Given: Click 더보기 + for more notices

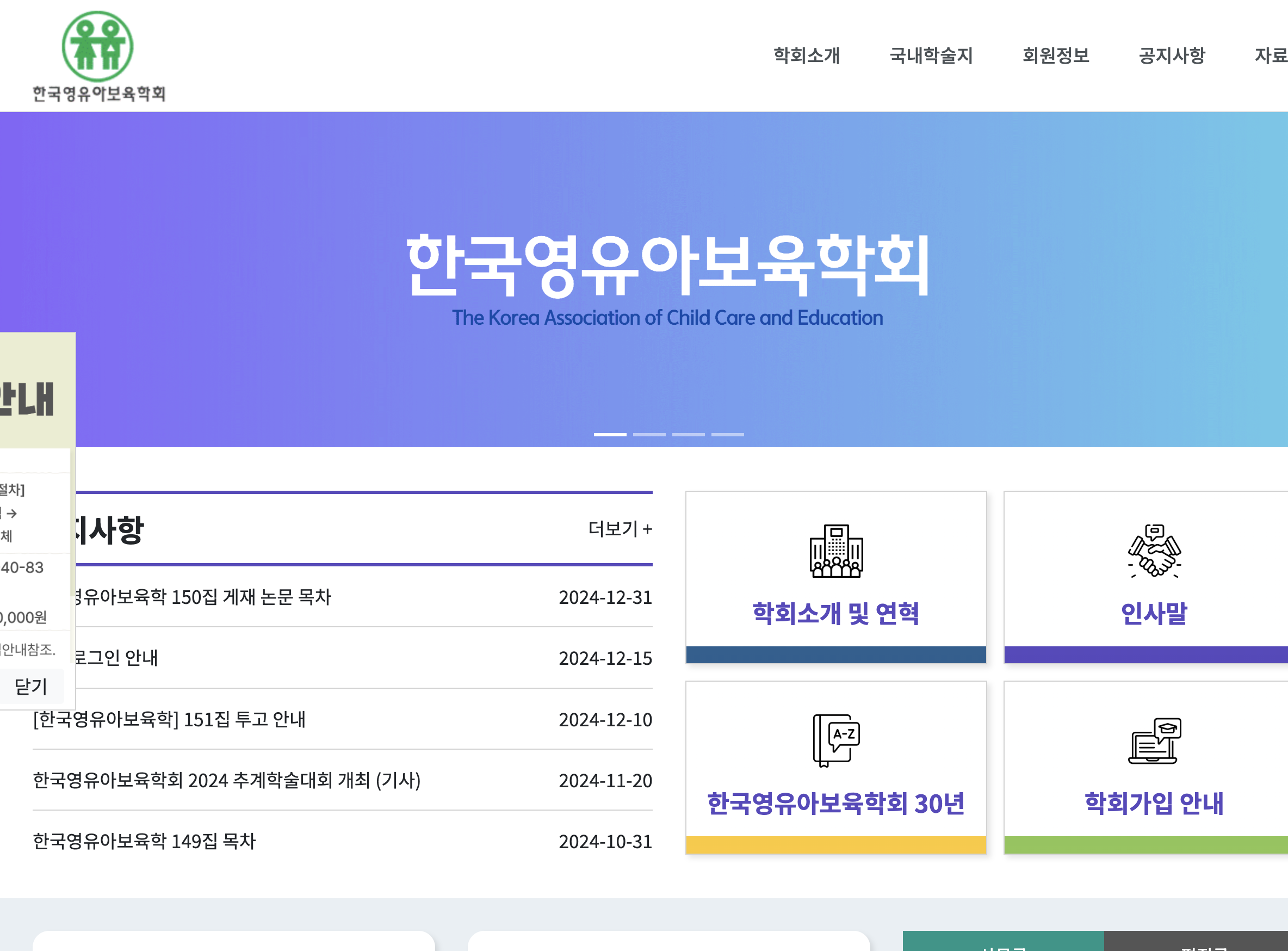Looking at the screenshot, I should [x=620, y=528].
